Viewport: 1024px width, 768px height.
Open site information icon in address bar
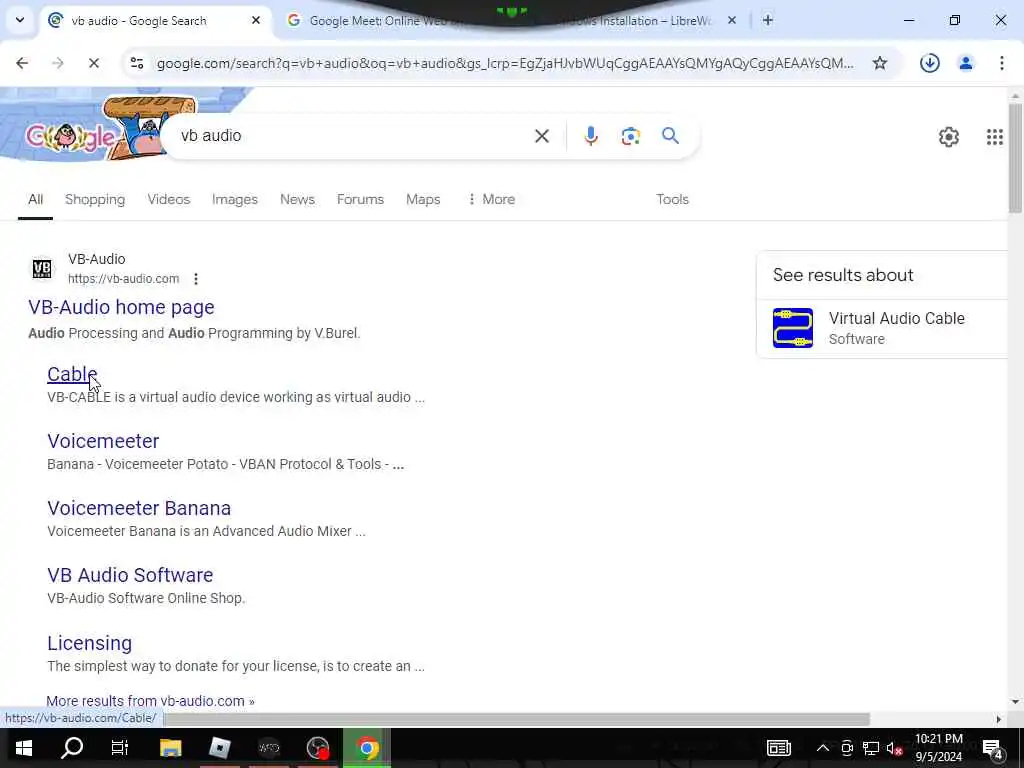coord(137,63)
